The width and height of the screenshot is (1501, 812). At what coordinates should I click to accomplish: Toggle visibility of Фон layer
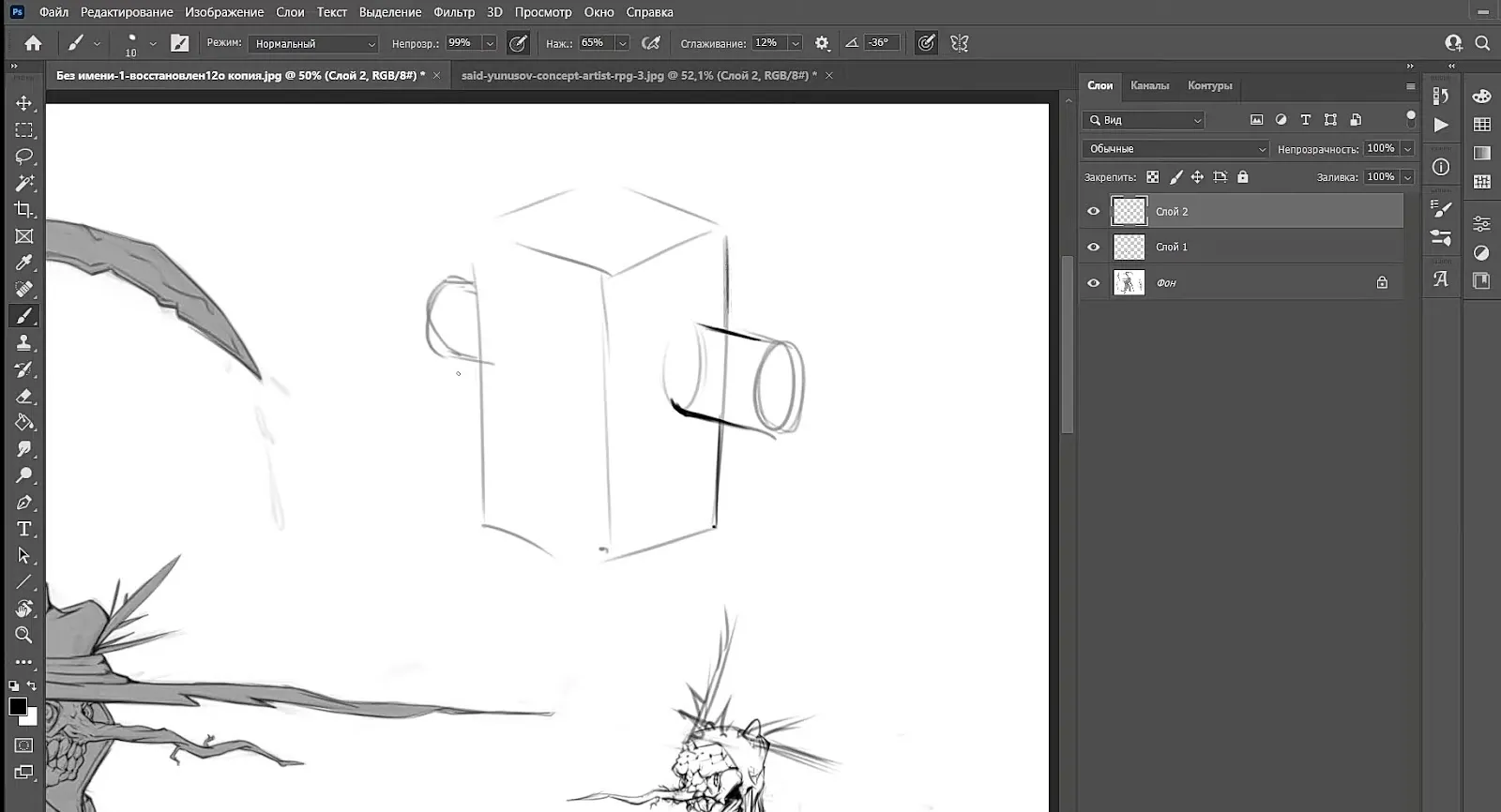[1093, 282]
